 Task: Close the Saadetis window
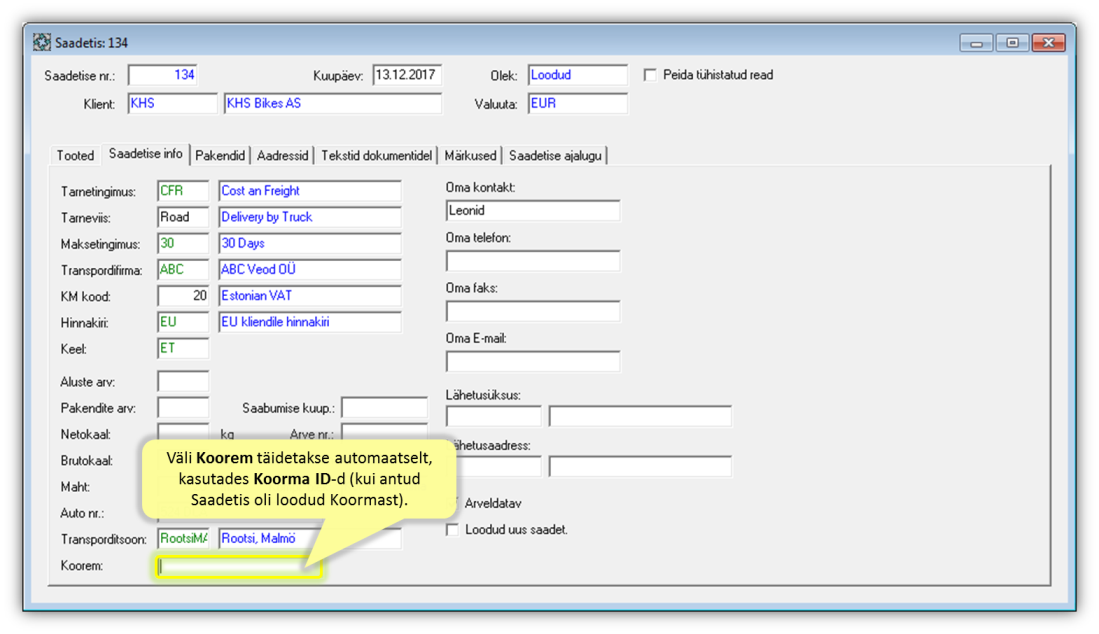click(x=1049, y=43)
